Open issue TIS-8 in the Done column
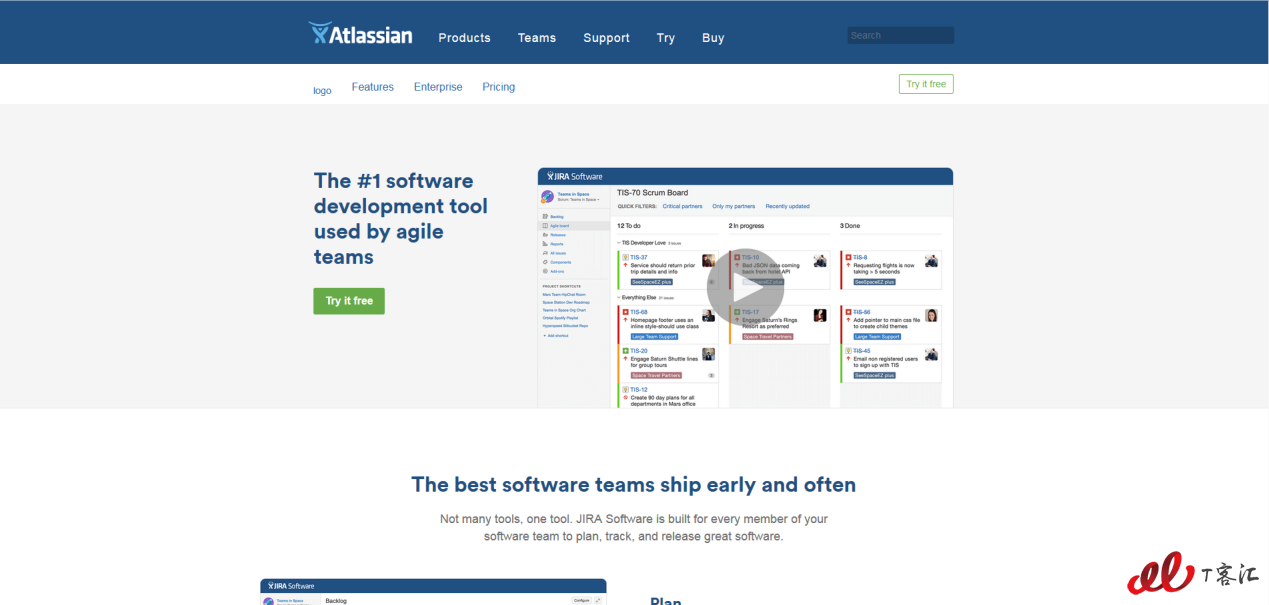The width and height of the screenshot is (1269, 605). 860,257
